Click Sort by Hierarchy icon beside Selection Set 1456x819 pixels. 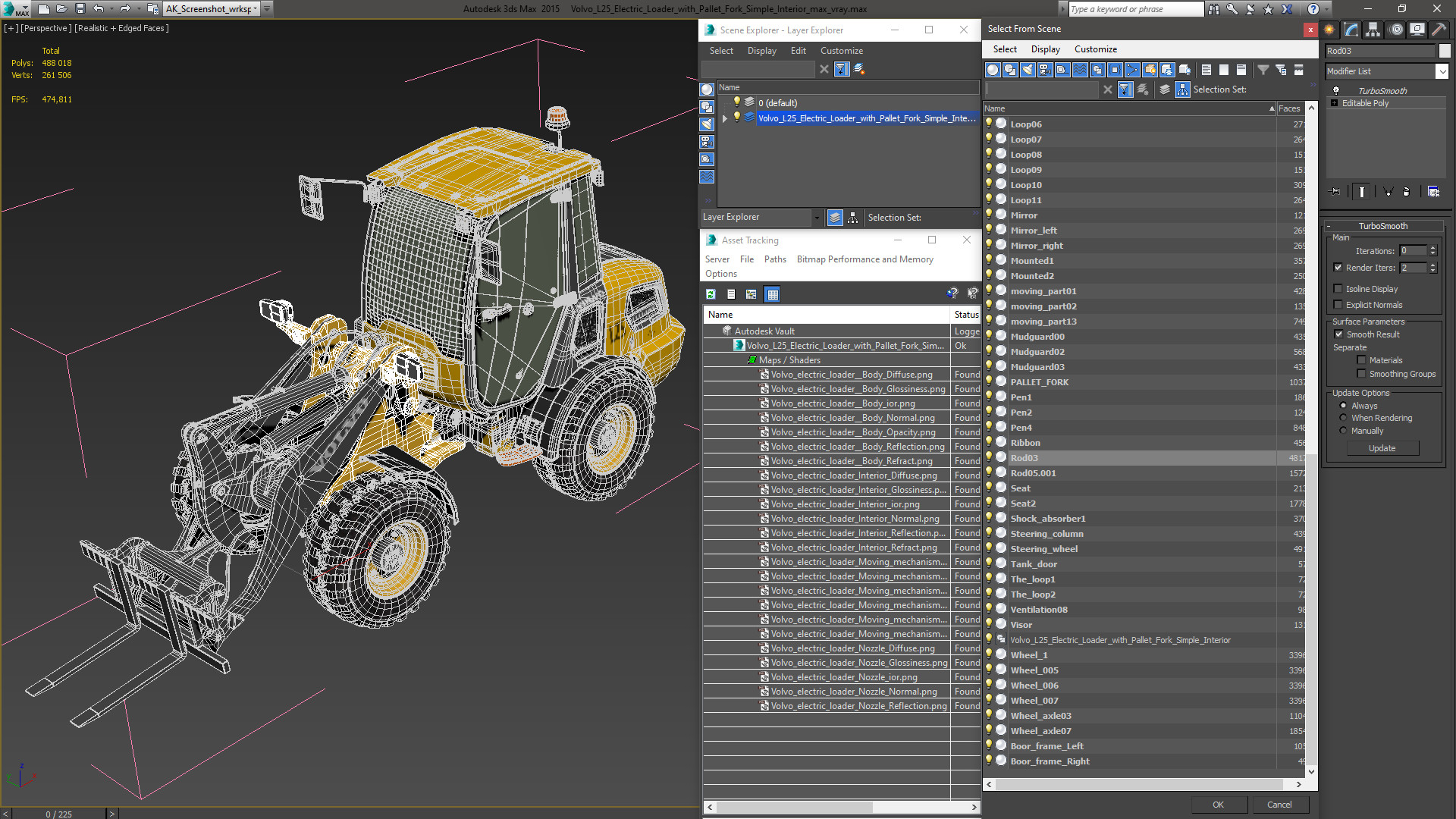coord(1182,89)
